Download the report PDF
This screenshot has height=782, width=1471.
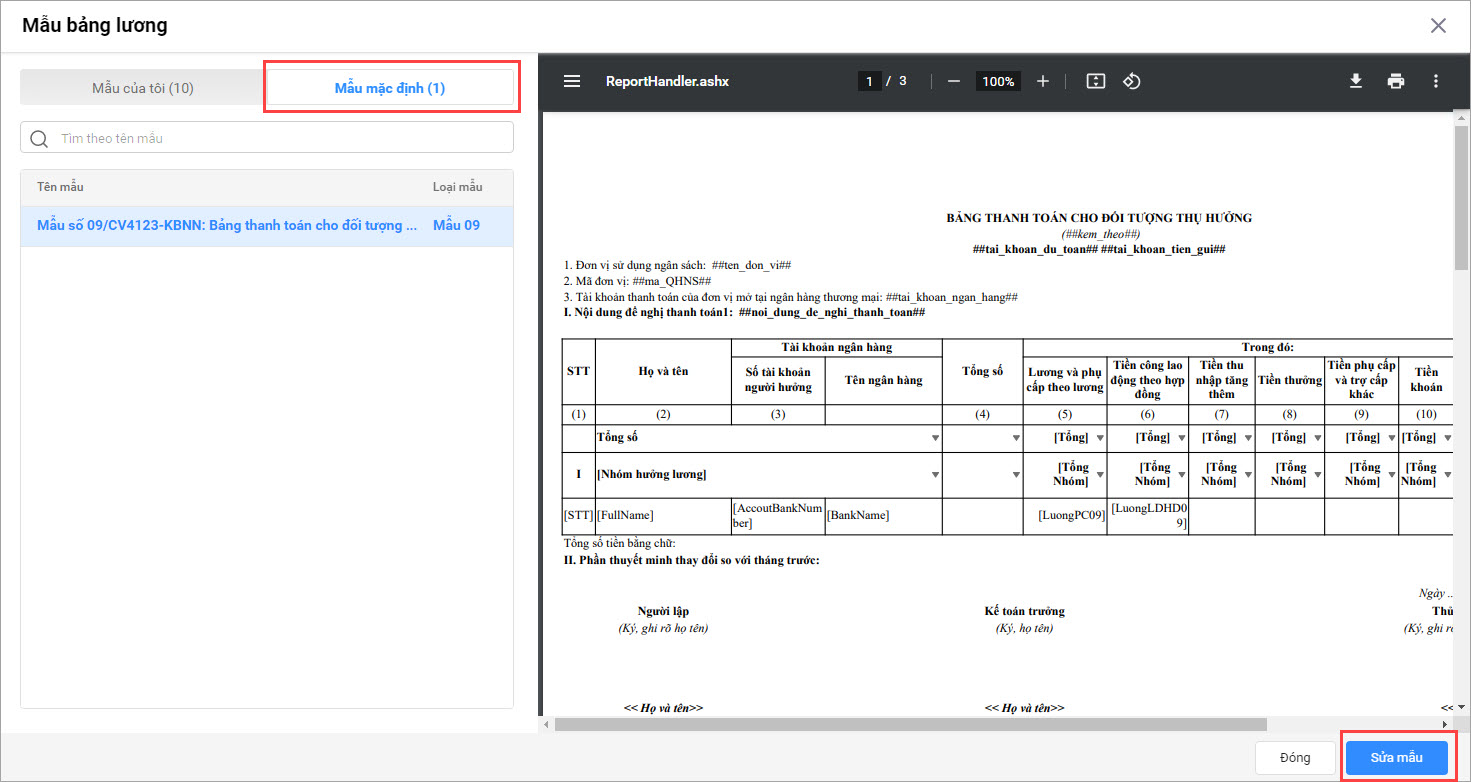point(1356,81)
